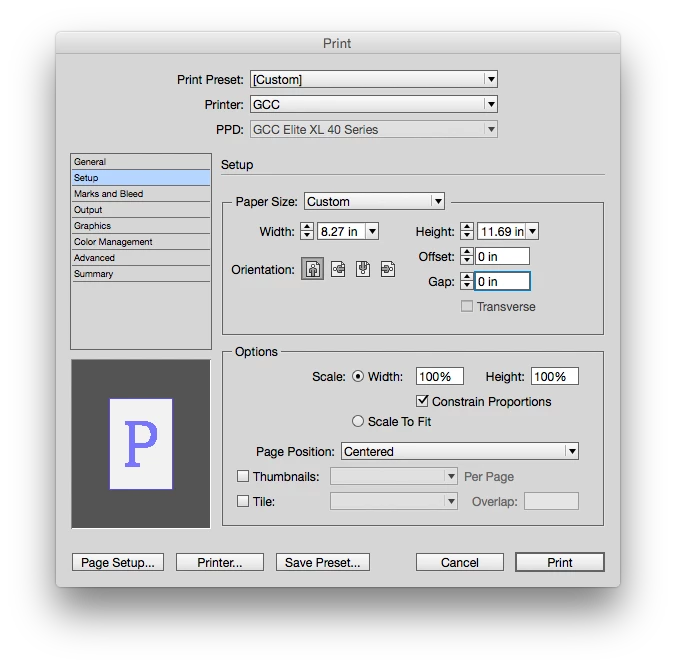Open the Output panel
Viewport: 676px width, 667px height.
(141, 210)
